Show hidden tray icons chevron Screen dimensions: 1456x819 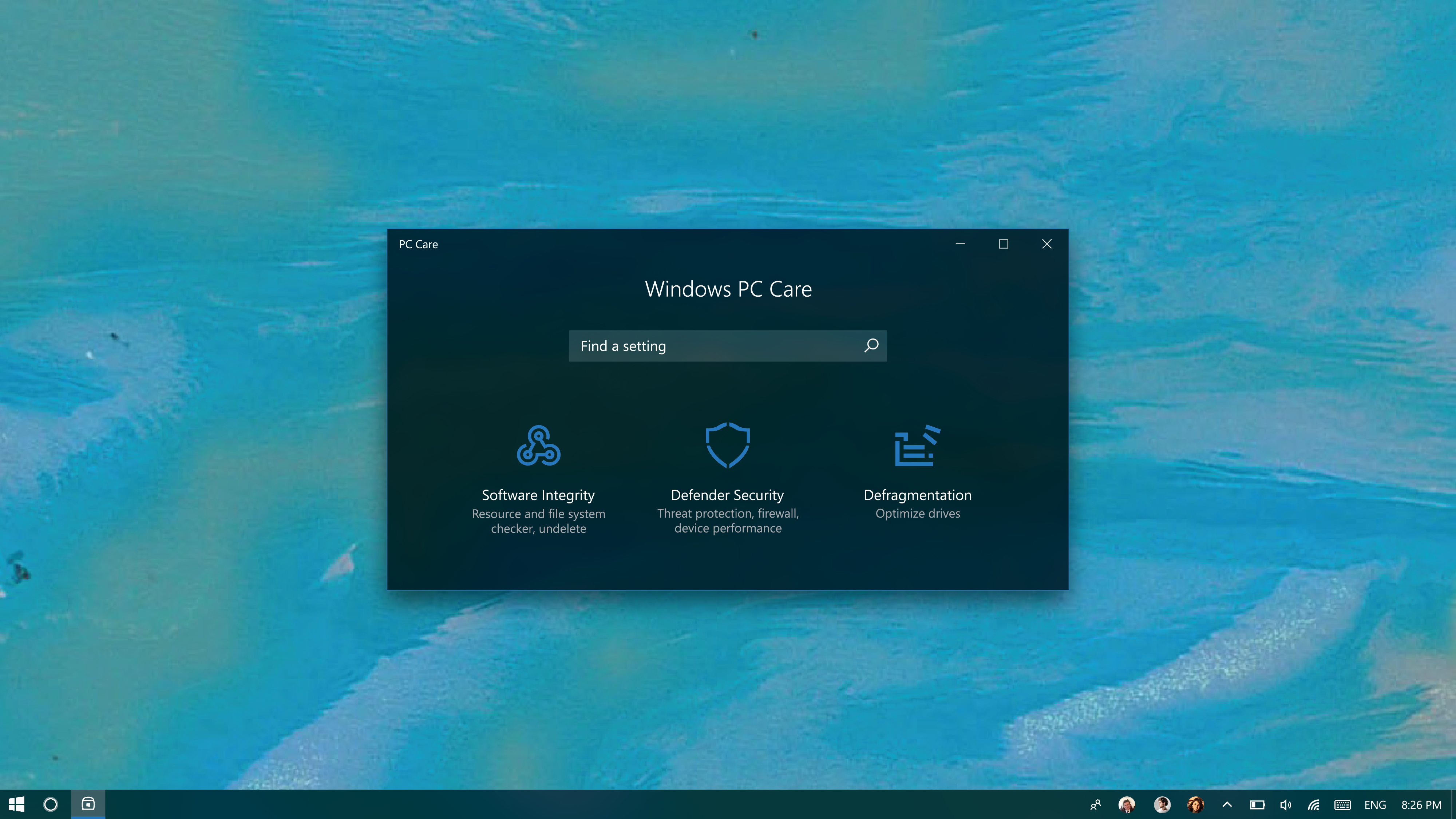point(1227,804)
